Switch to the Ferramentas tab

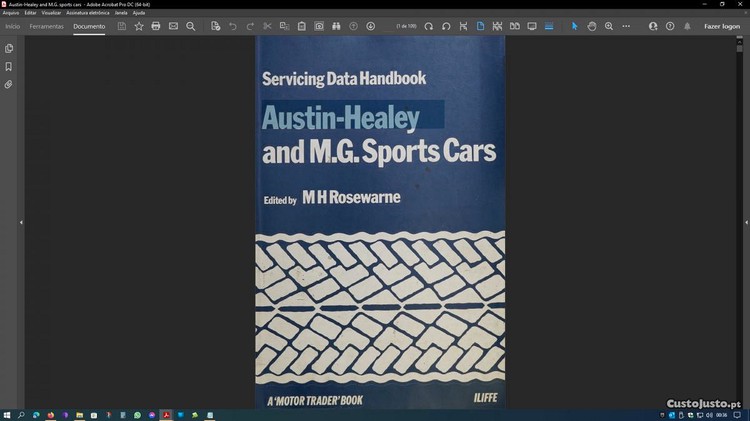(x=46, y=26)
